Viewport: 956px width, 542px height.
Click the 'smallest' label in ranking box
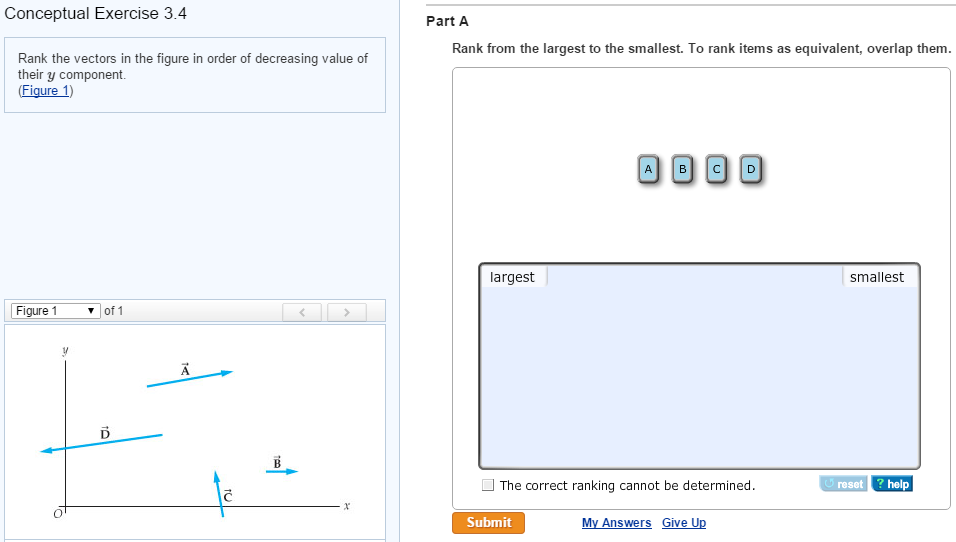[x=876, y=277]
